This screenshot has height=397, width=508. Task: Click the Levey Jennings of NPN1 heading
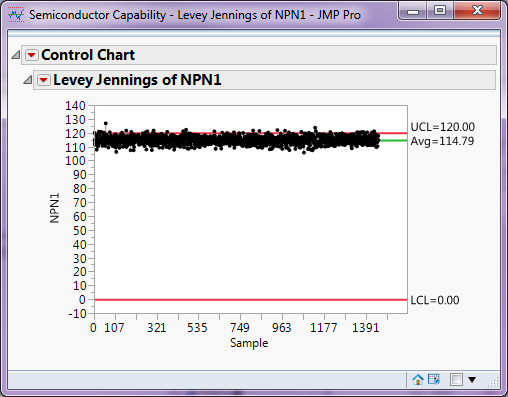point(137,80)
